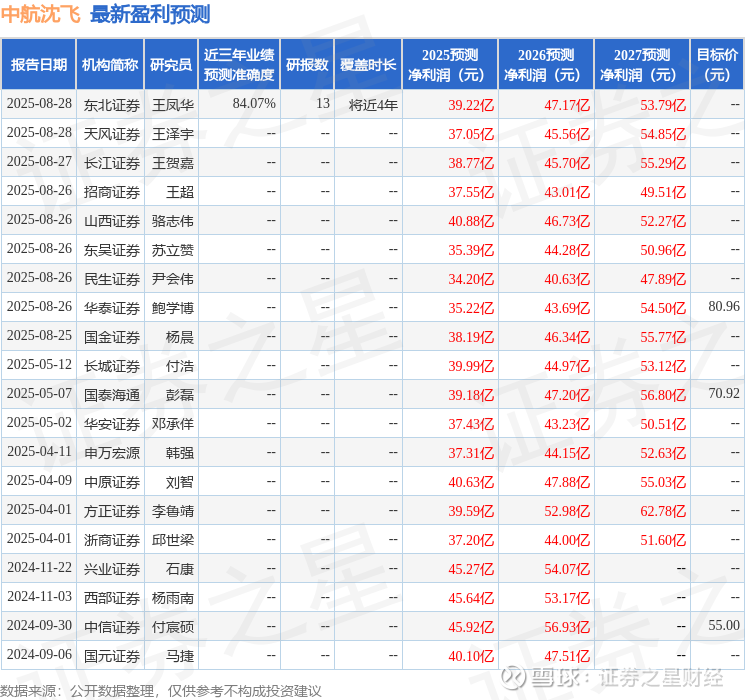Select the 84.07% accuracy value

pos(254,104)
